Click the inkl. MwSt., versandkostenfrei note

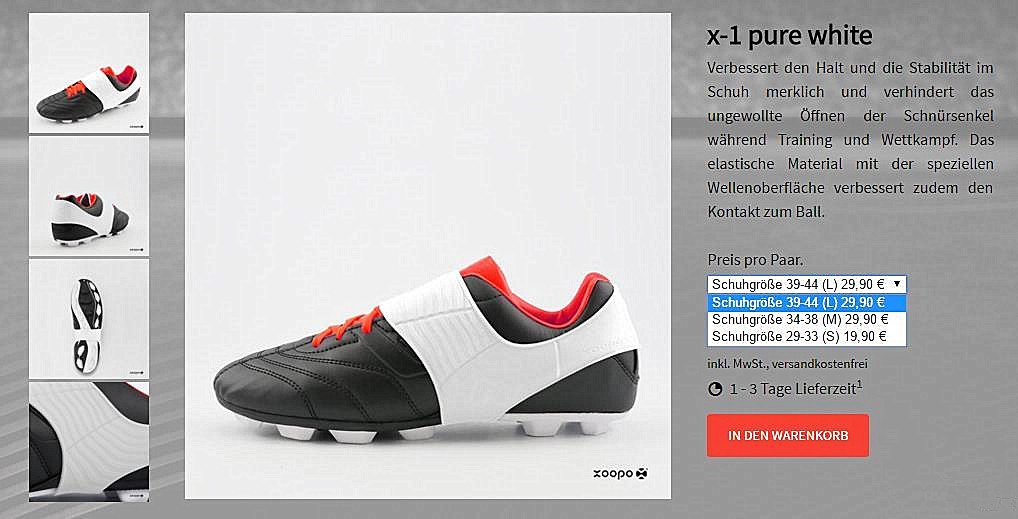[788, 364]
